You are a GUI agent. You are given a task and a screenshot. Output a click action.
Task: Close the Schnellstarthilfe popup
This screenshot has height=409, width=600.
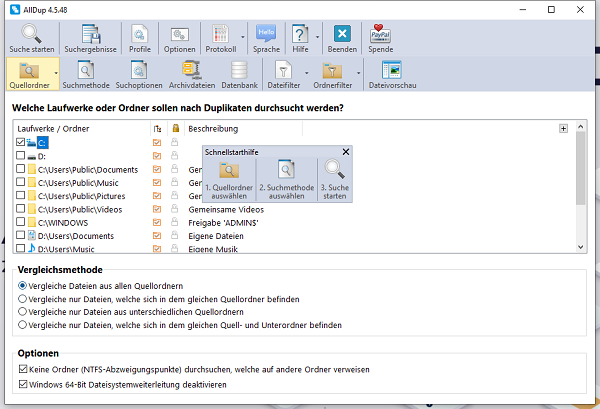point(346,152)
